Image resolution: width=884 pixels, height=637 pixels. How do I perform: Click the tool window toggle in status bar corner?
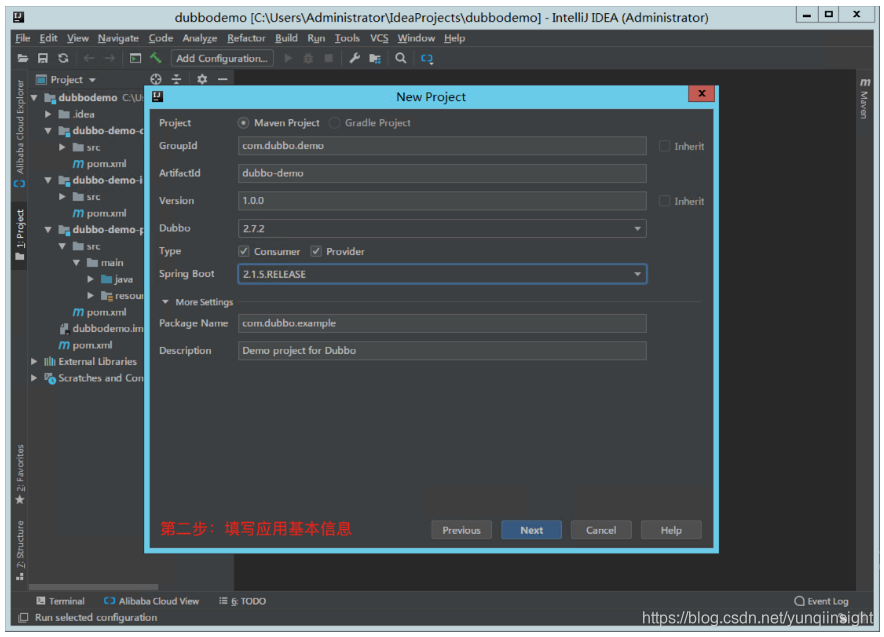pos(23,618)
